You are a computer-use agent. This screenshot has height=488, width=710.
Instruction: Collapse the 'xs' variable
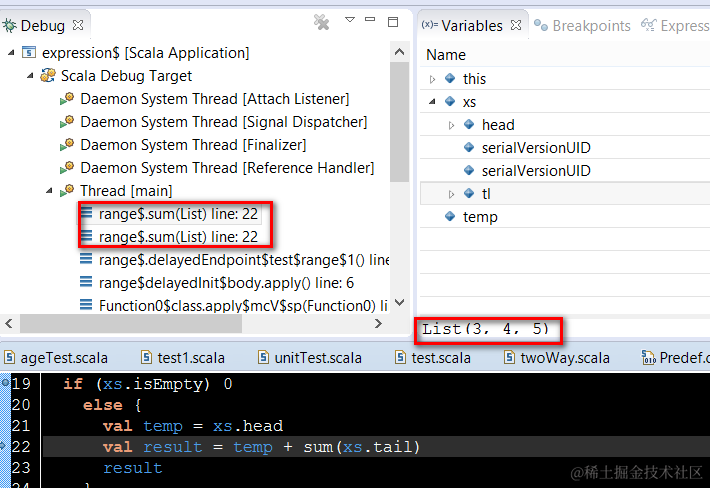pyautogui.click(x=432, y=102)
